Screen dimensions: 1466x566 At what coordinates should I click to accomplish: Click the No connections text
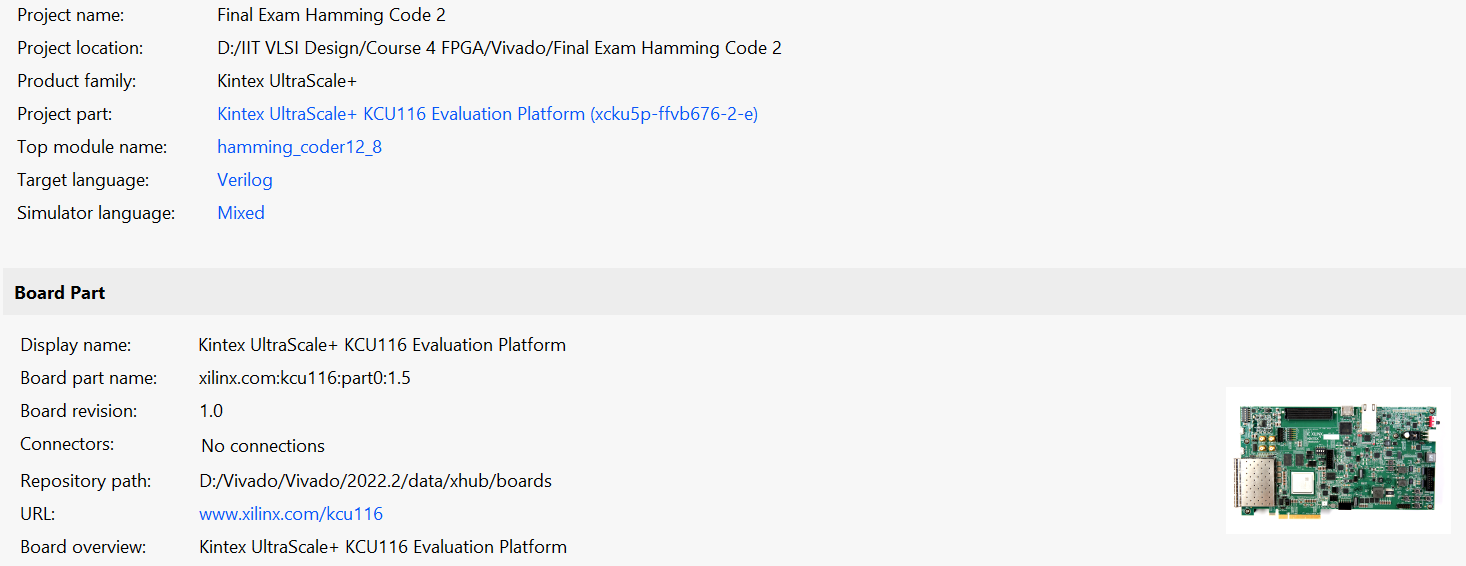[263, 446]
